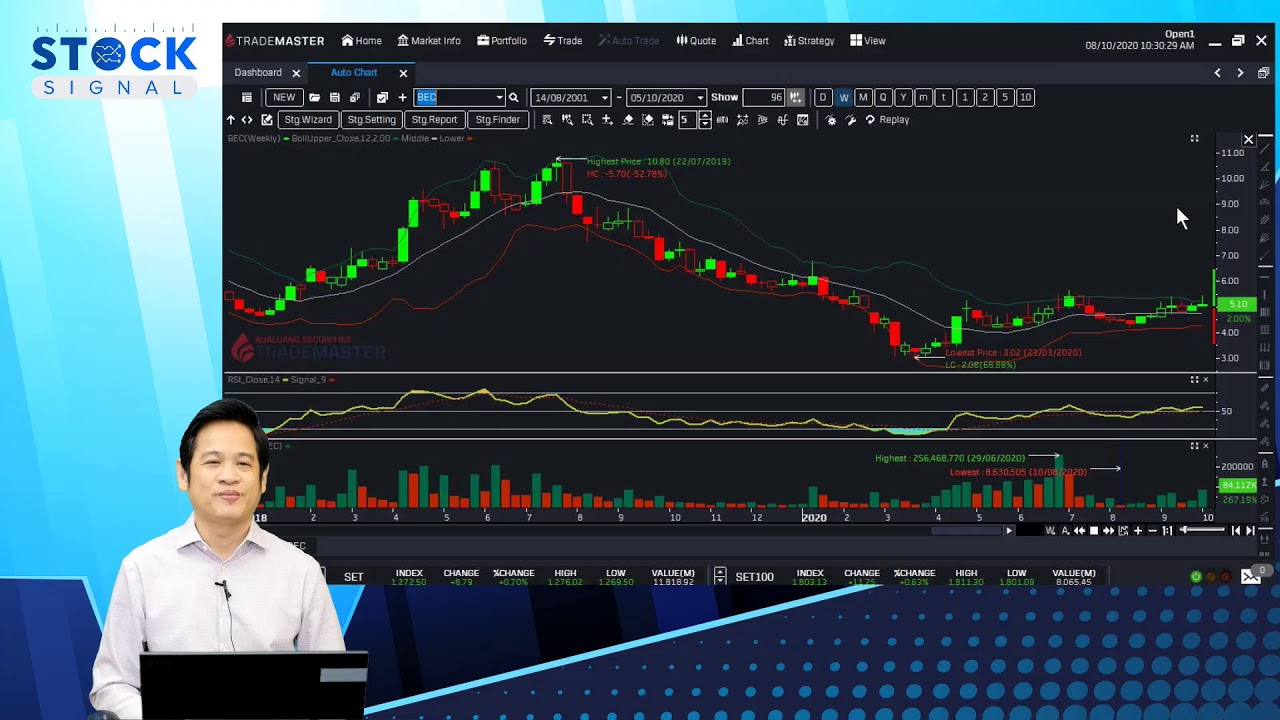This screenshot has height=720, width=1280.
Task: Switch chart to Yearly (Y) period
Action: (903, 97)
